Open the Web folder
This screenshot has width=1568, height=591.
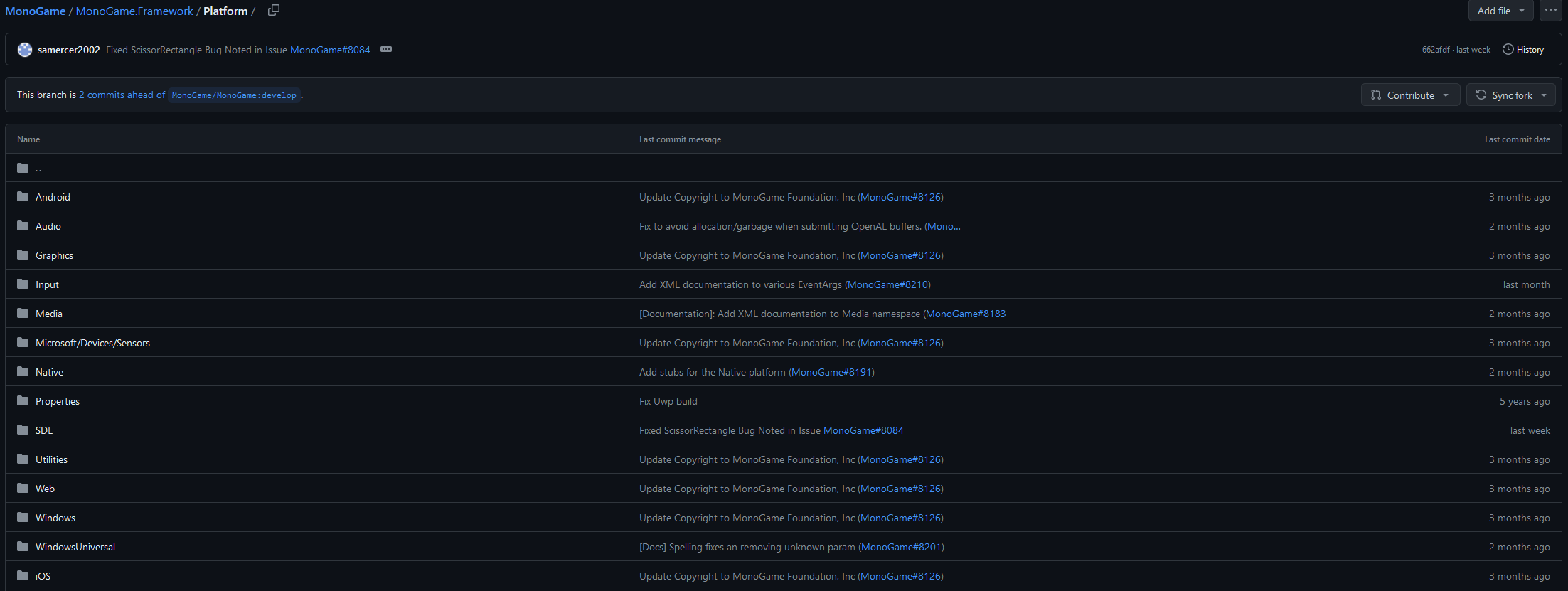pos(45,489)
